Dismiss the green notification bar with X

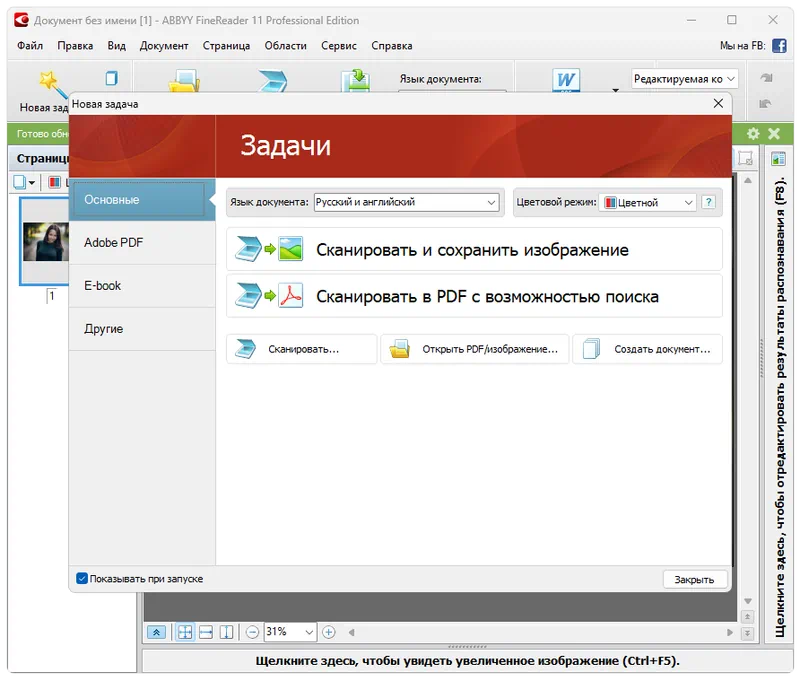774,134
